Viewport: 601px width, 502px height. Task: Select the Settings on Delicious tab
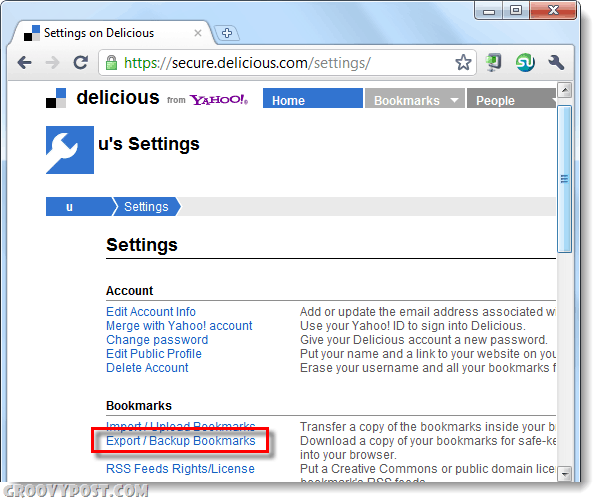111,33
